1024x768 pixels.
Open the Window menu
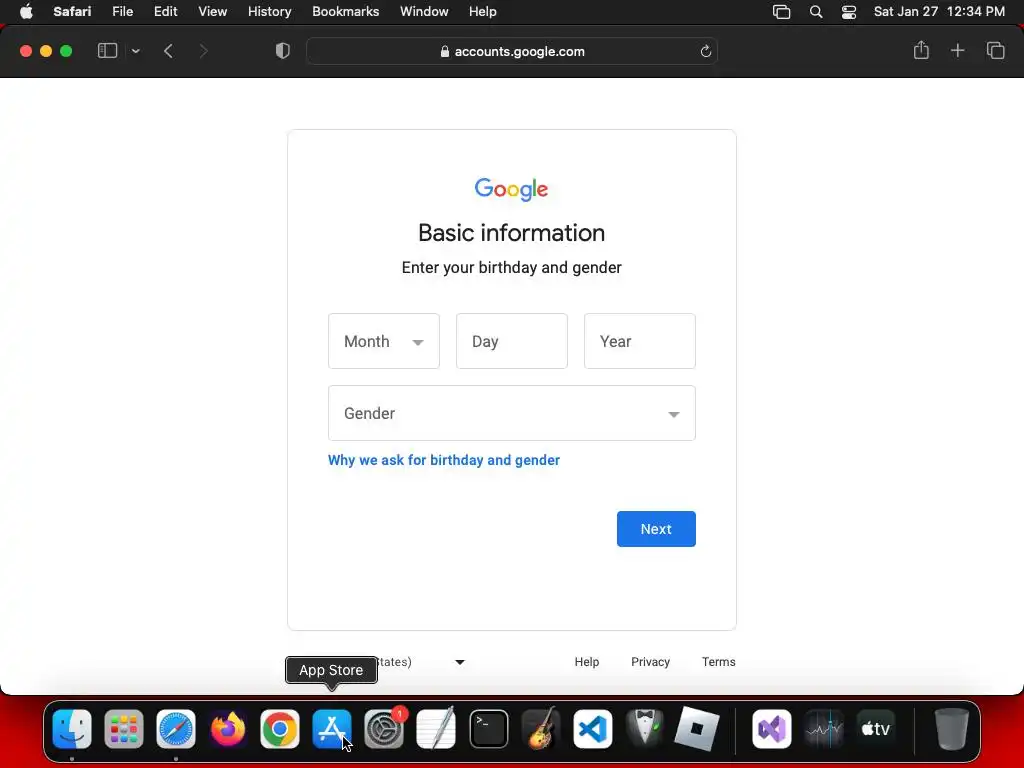click(424, 12)
